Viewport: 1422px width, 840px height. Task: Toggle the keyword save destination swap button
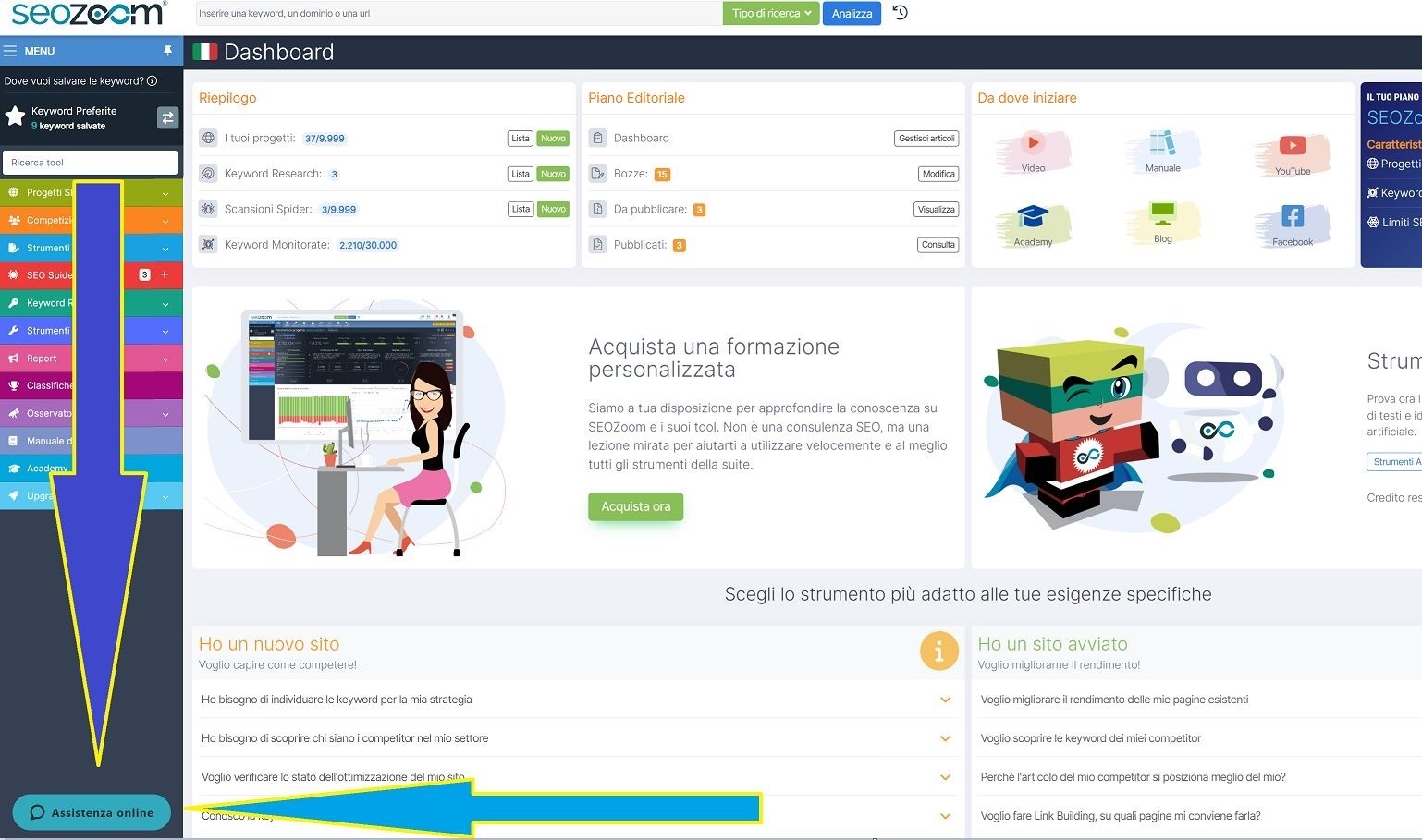(x=167, y=117)
